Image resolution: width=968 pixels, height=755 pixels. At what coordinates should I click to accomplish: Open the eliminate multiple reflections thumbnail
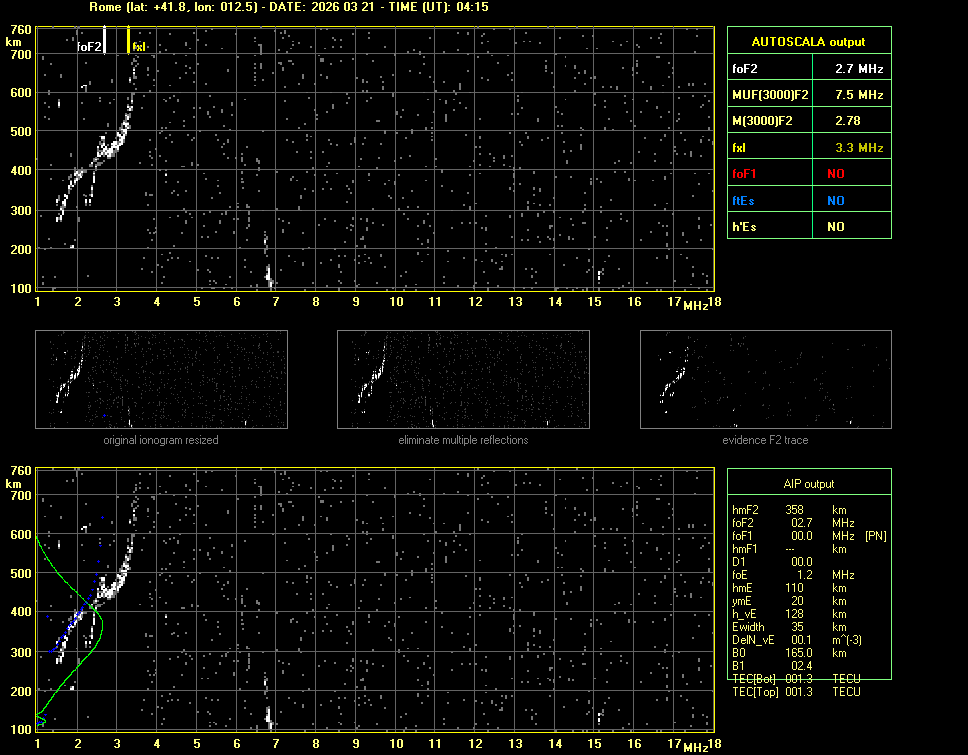[x=463, y=380]
